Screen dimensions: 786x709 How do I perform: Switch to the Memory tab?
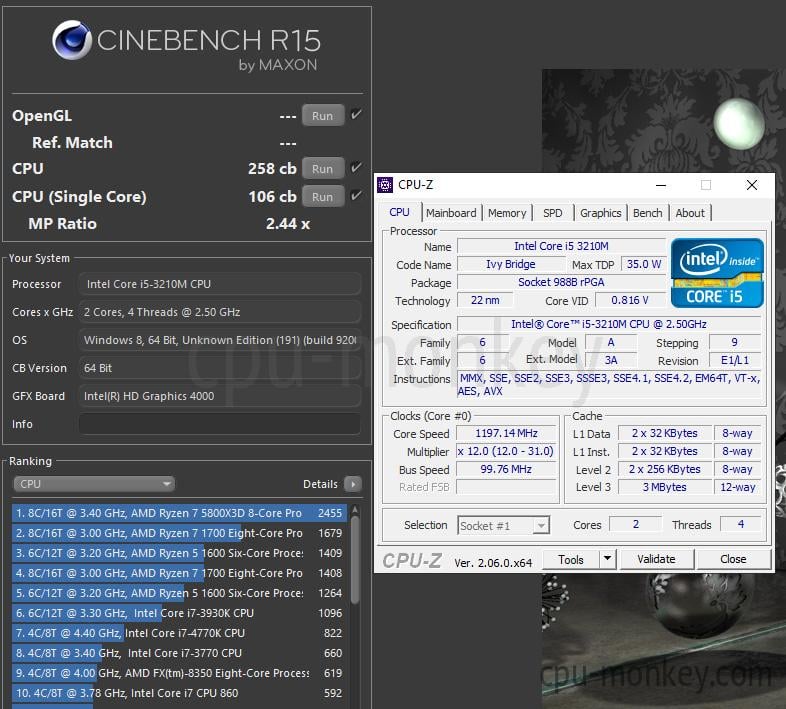(507, 213)
